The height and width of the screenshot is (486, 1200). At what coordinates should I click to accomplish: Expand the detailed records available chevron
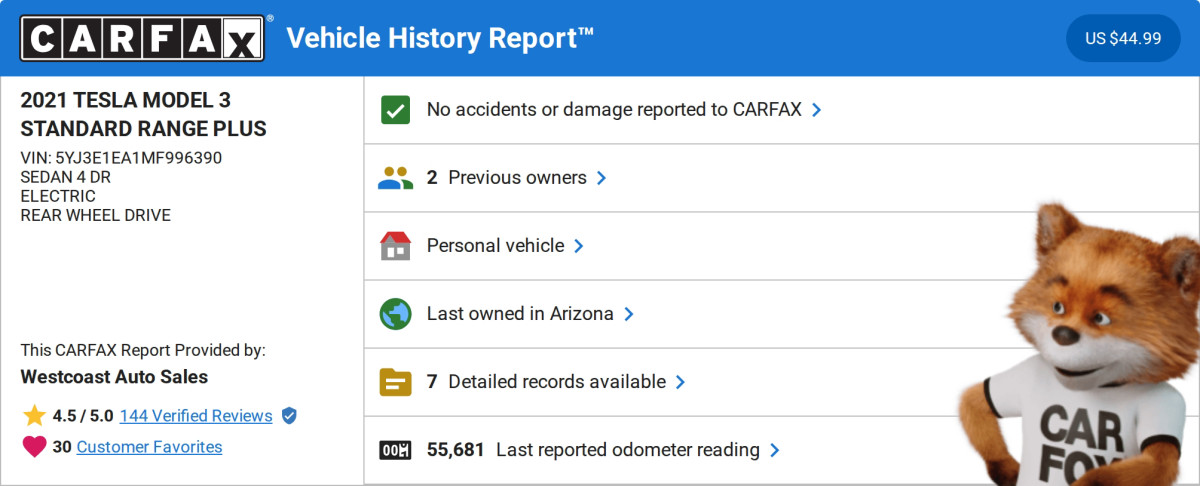(x=681, y=382)
